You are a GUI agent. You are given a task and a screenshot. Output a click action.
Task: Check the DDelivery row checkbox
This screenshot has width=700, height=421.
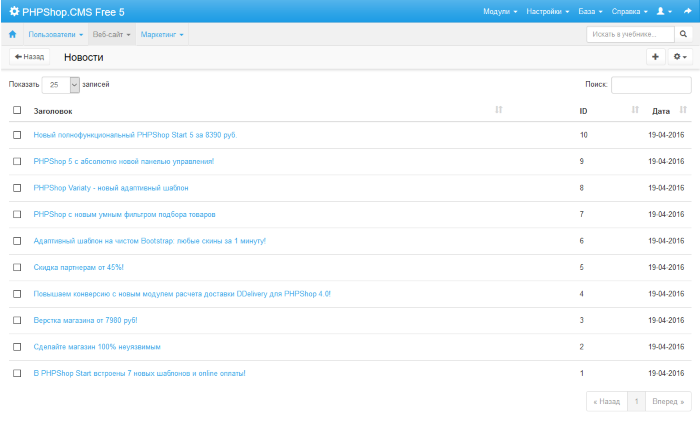point(17,294)
